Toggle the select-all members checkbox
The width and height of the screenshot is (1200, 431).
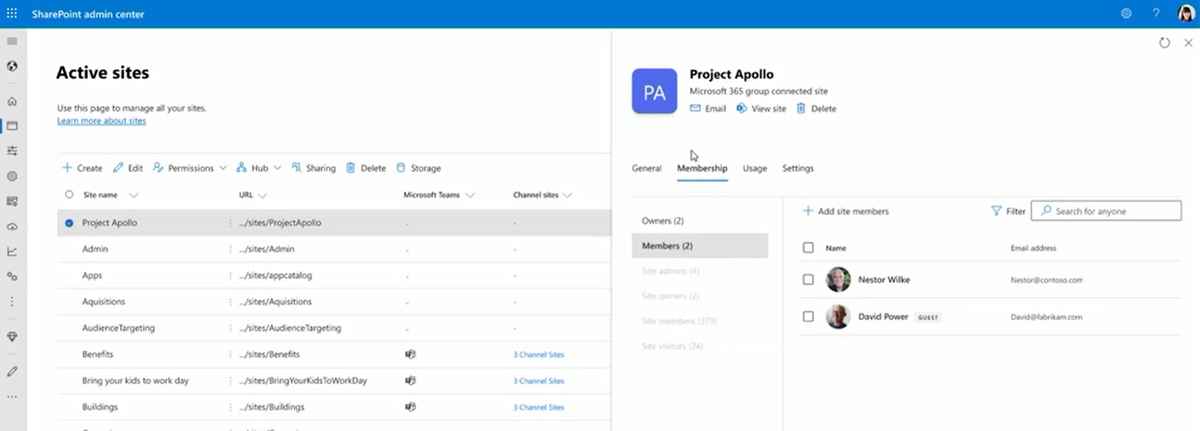808,247
